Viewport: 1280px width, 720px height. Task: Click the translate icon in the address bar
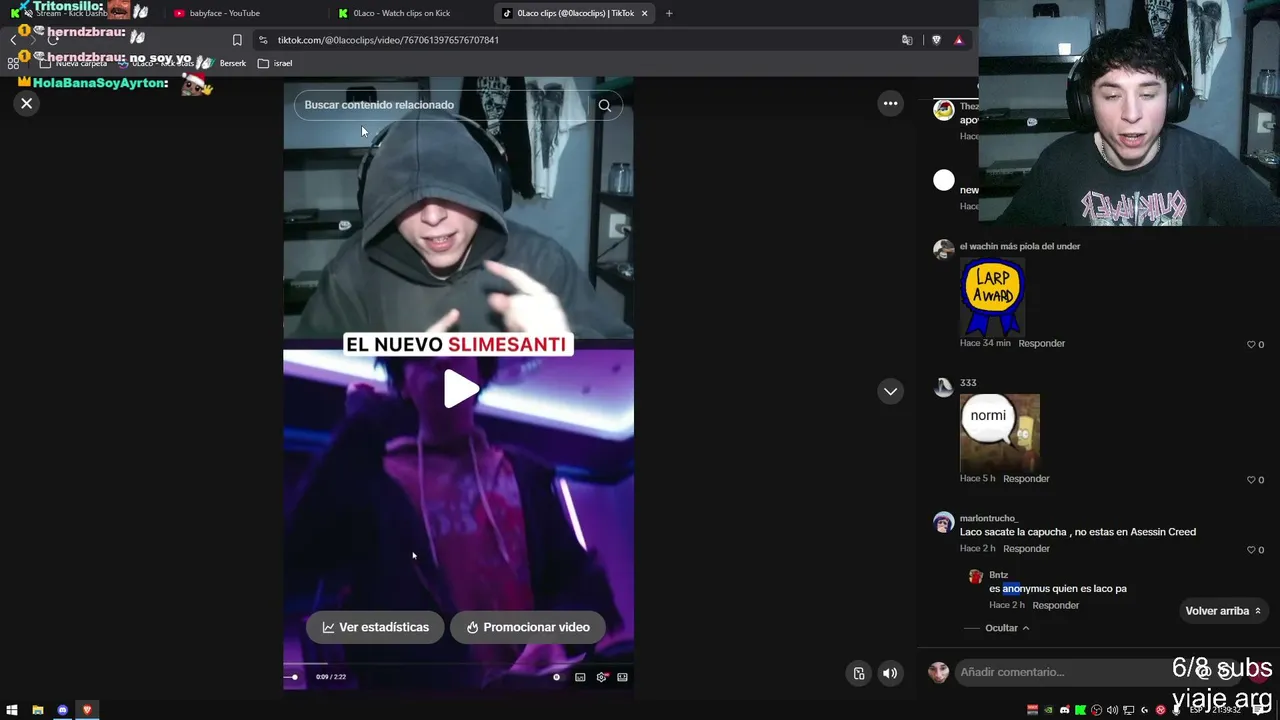[x=907, y=40]
